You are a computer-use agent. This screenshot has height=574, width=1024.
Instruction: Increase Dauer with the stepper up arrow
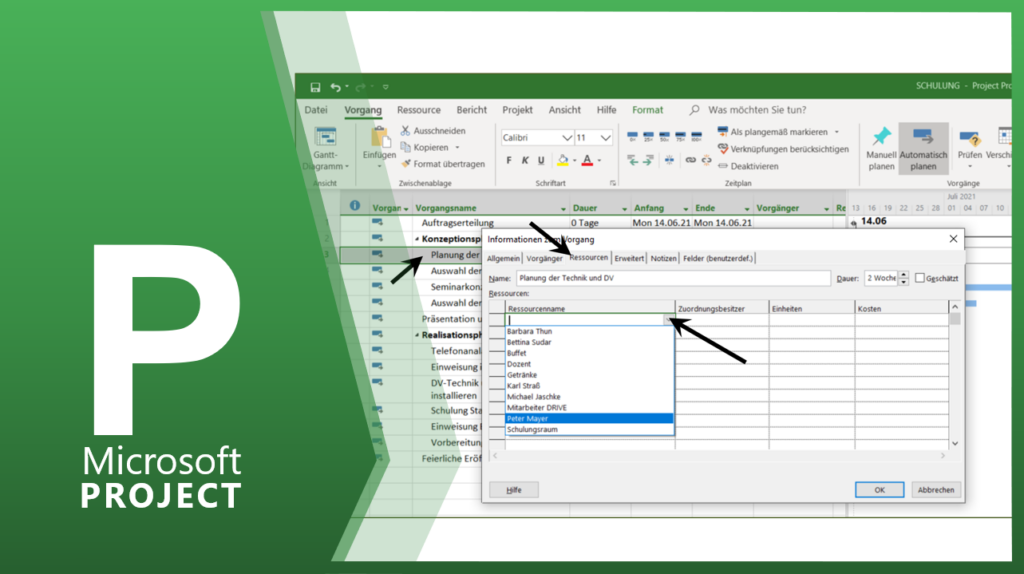pyautogui.click(x=903, y=275)
